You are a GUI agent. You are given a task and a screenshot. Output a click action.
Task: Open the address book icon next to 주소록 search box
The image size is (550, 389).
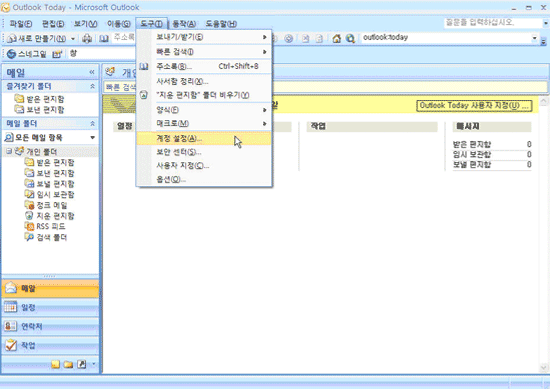click(104, 38)
